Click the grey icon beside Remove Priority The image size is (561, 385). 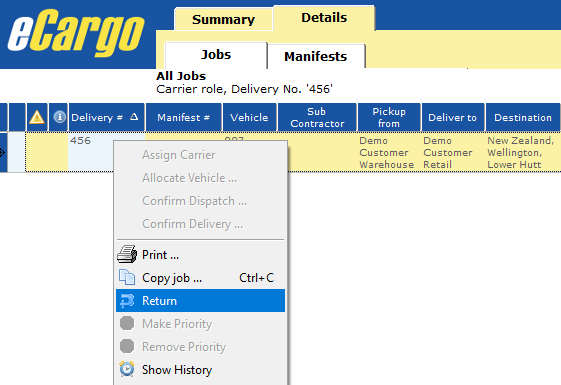(127, 346)
